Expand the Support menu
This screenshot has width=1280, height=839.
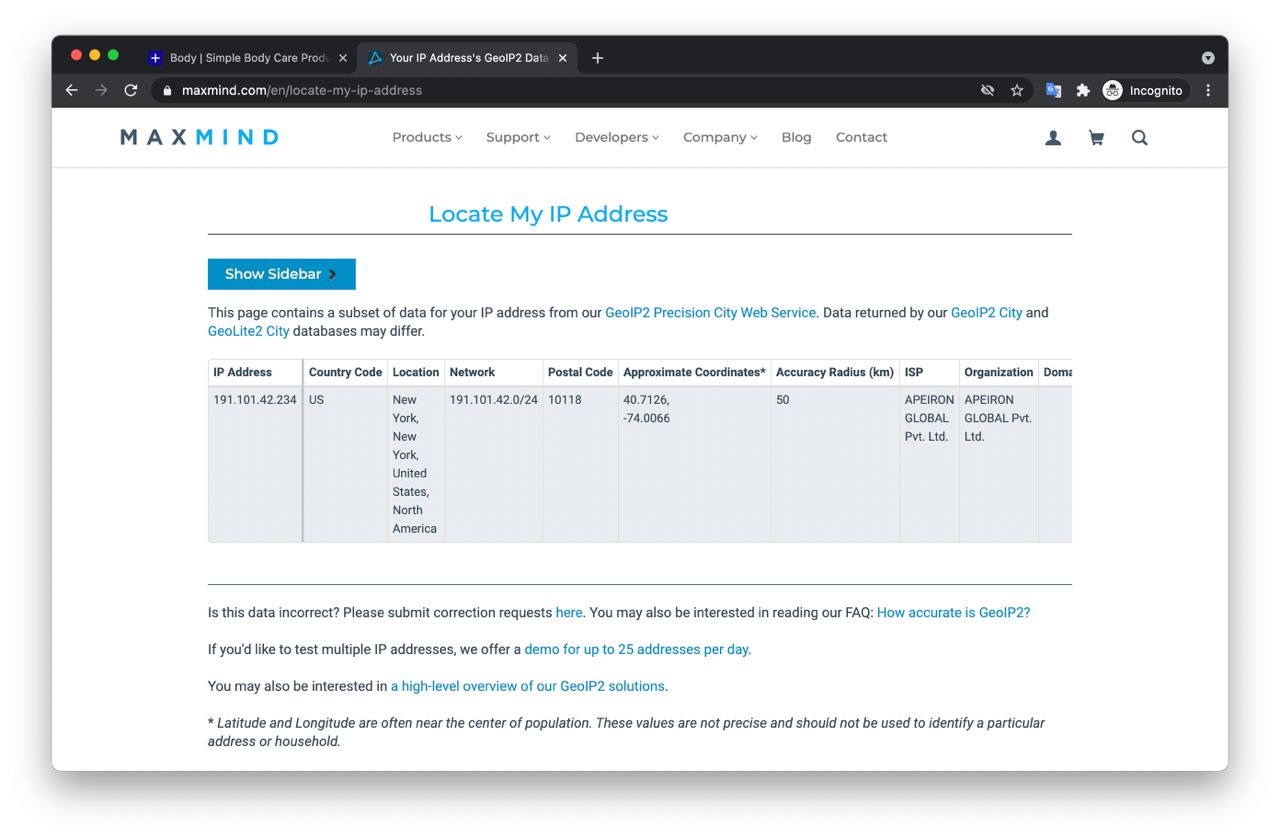pyautogui.click(x=518, y=137)
